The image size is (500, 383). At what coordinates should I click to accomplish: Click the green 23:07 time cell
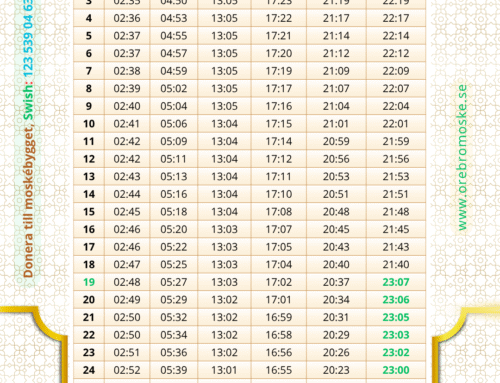tap(396, 282)
